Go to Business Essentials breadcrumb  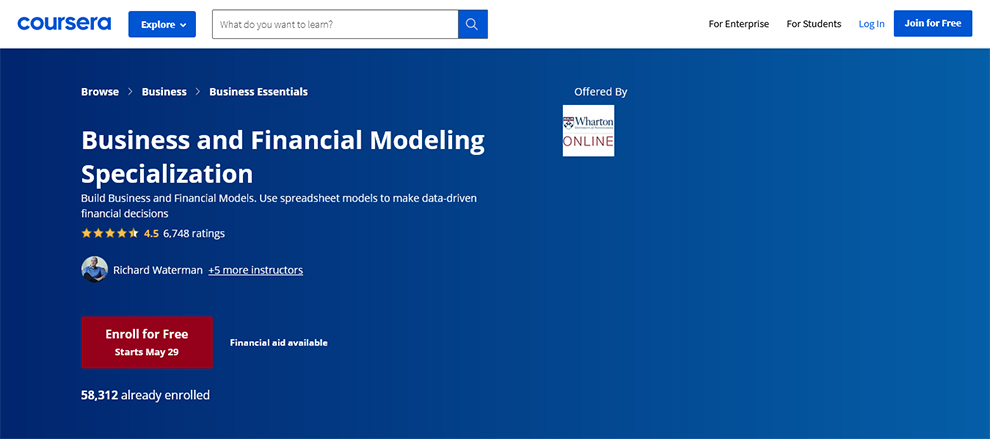click(x=259, y=92)
